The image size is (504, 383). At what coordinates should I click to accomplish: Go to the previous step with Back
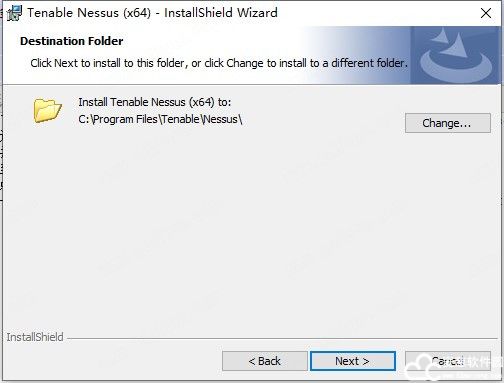(x=265, y=361)
